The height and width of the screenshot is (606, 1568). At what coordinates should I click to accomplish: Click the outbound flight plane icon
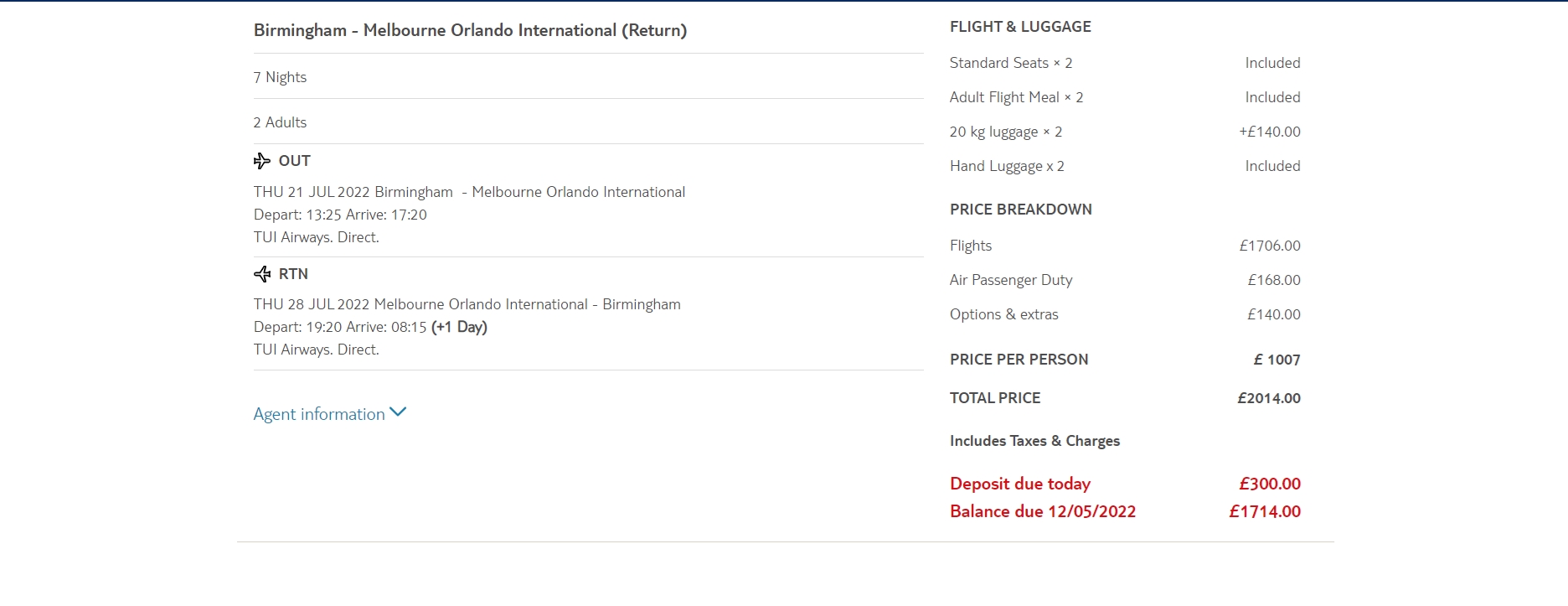pos(262,161)
